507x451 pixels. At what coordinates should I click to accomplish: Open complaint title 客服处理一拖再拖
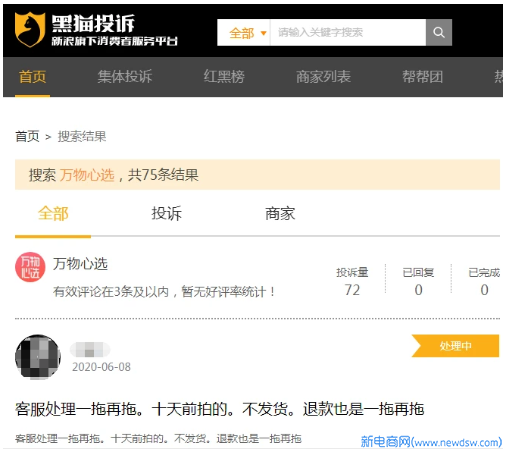point(219,409)
